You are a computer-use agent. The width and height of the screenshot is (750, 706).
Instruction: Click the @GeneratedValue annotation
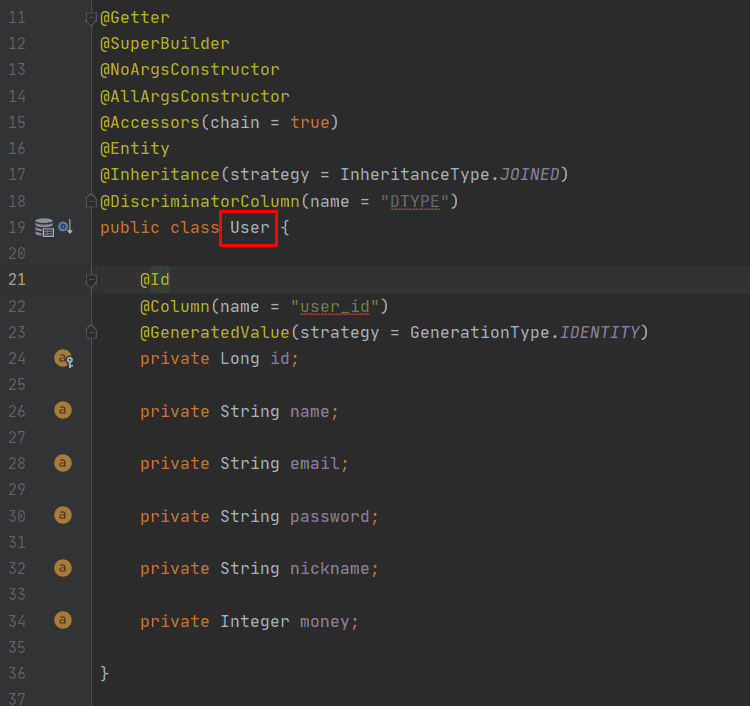coord(215,332)
